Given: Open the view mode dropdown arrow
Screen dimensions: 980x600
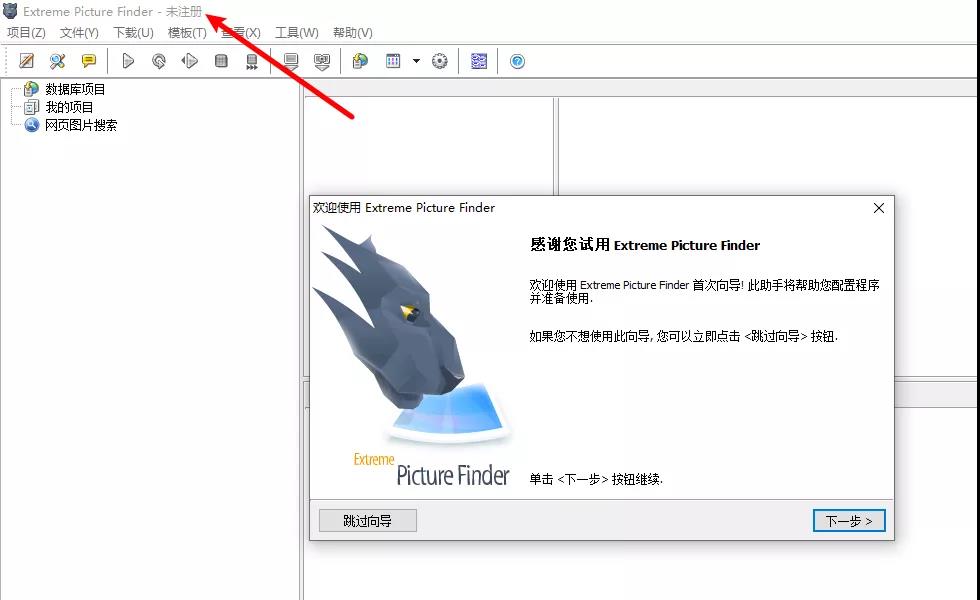Looking at the screenshot, I should (416, 61).
